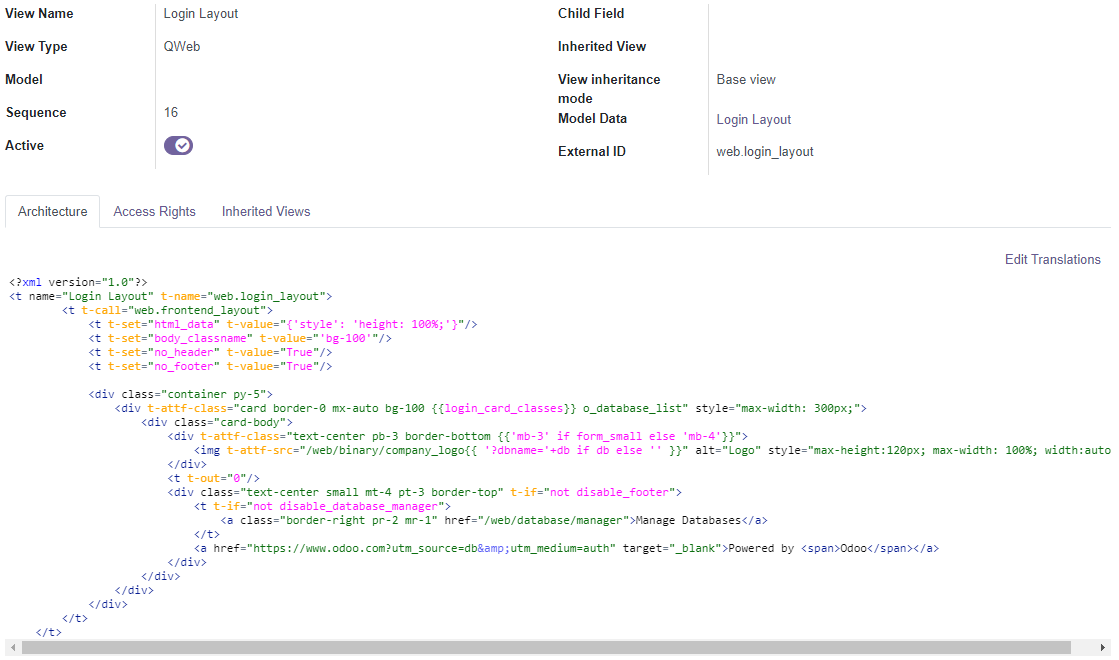Click the empty Child Field input
The width and height of the screenshot is (1119, 660).
click(800, 13)
